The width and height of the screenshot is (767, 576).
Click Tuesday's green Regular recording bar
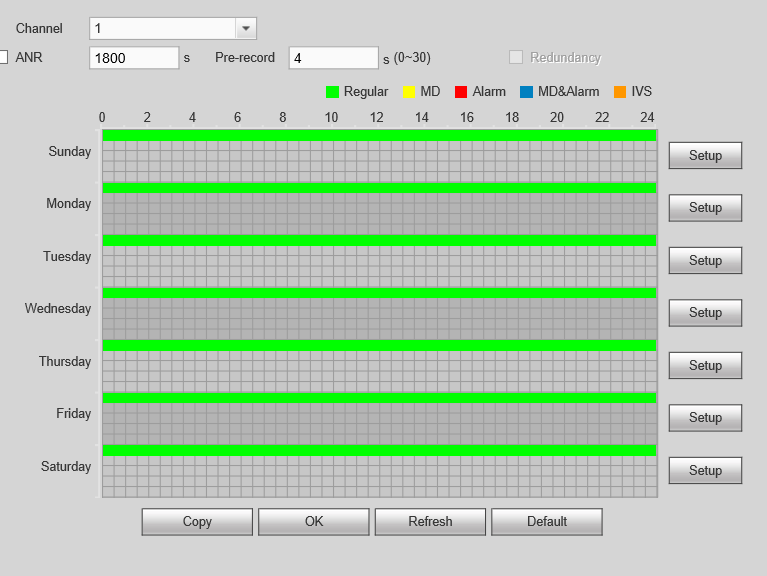[x=379, y=240]
